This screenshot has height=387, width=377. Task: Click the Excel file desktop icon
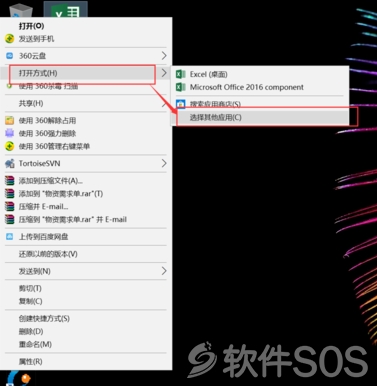[x=66, y=10]
